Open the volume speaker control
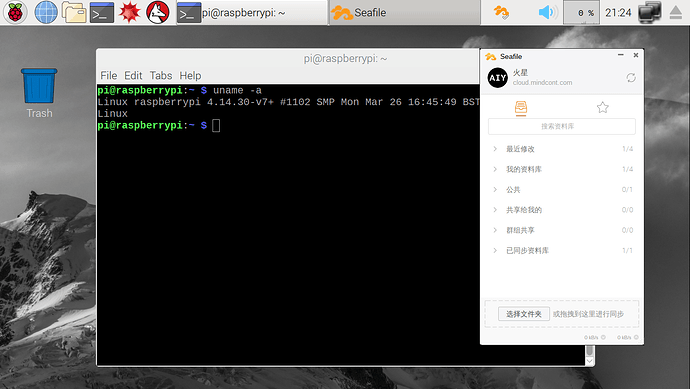690x389 pixels. click(547, 12)
